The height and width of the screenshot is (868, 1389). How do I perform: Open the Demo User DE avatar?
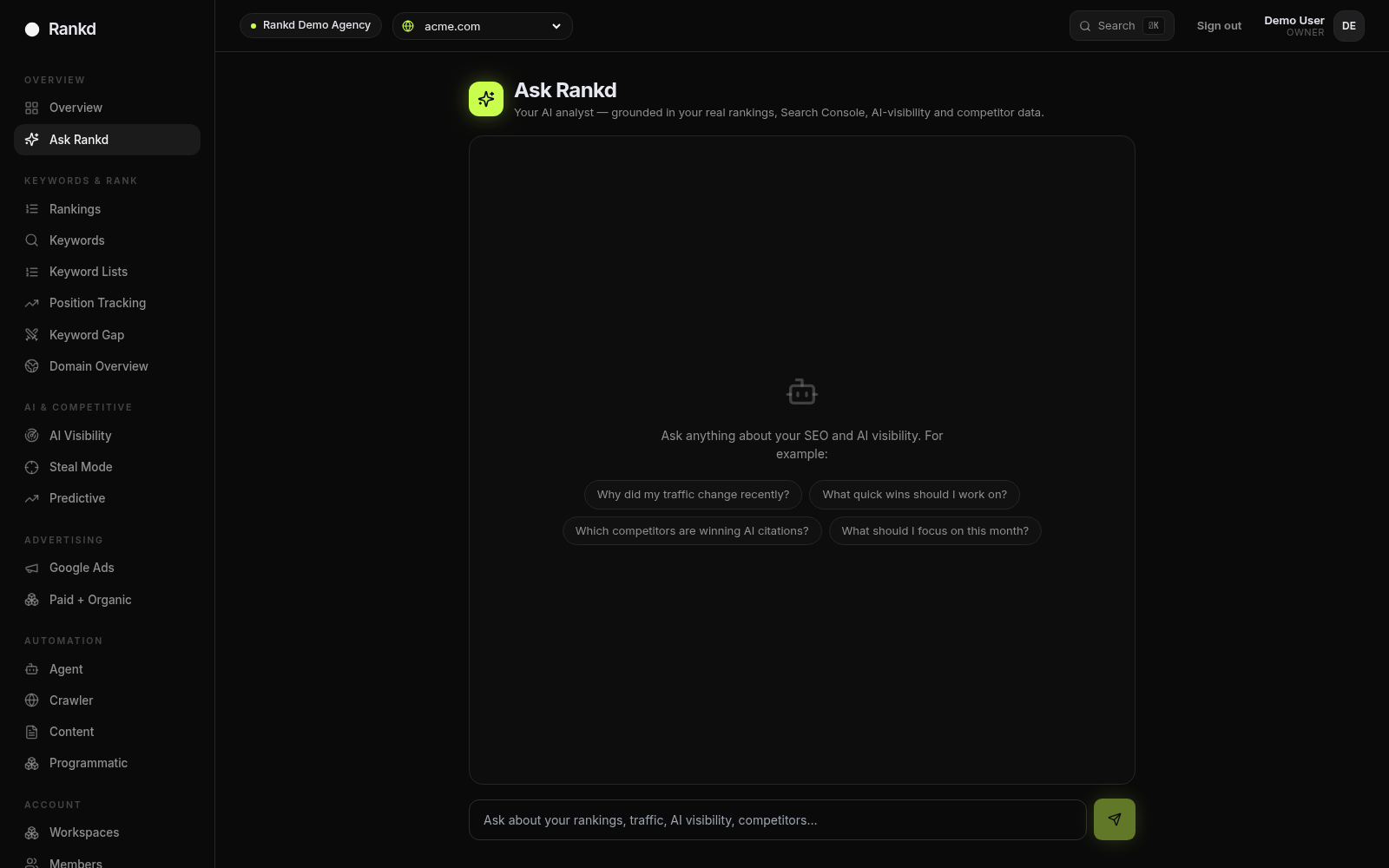1349,26
